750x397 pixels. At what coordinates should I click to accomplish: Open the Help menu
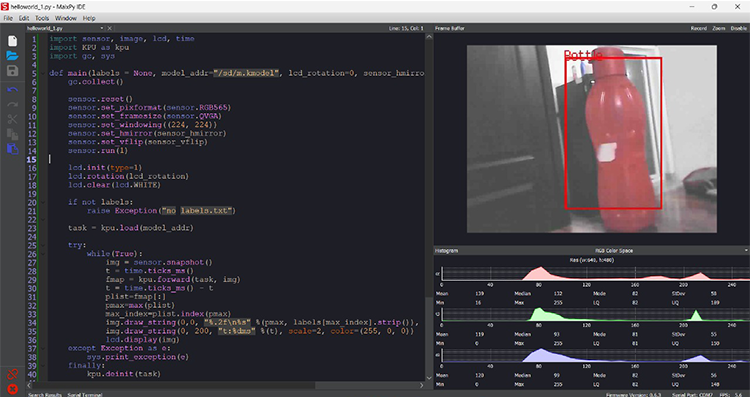pos(89,18)
